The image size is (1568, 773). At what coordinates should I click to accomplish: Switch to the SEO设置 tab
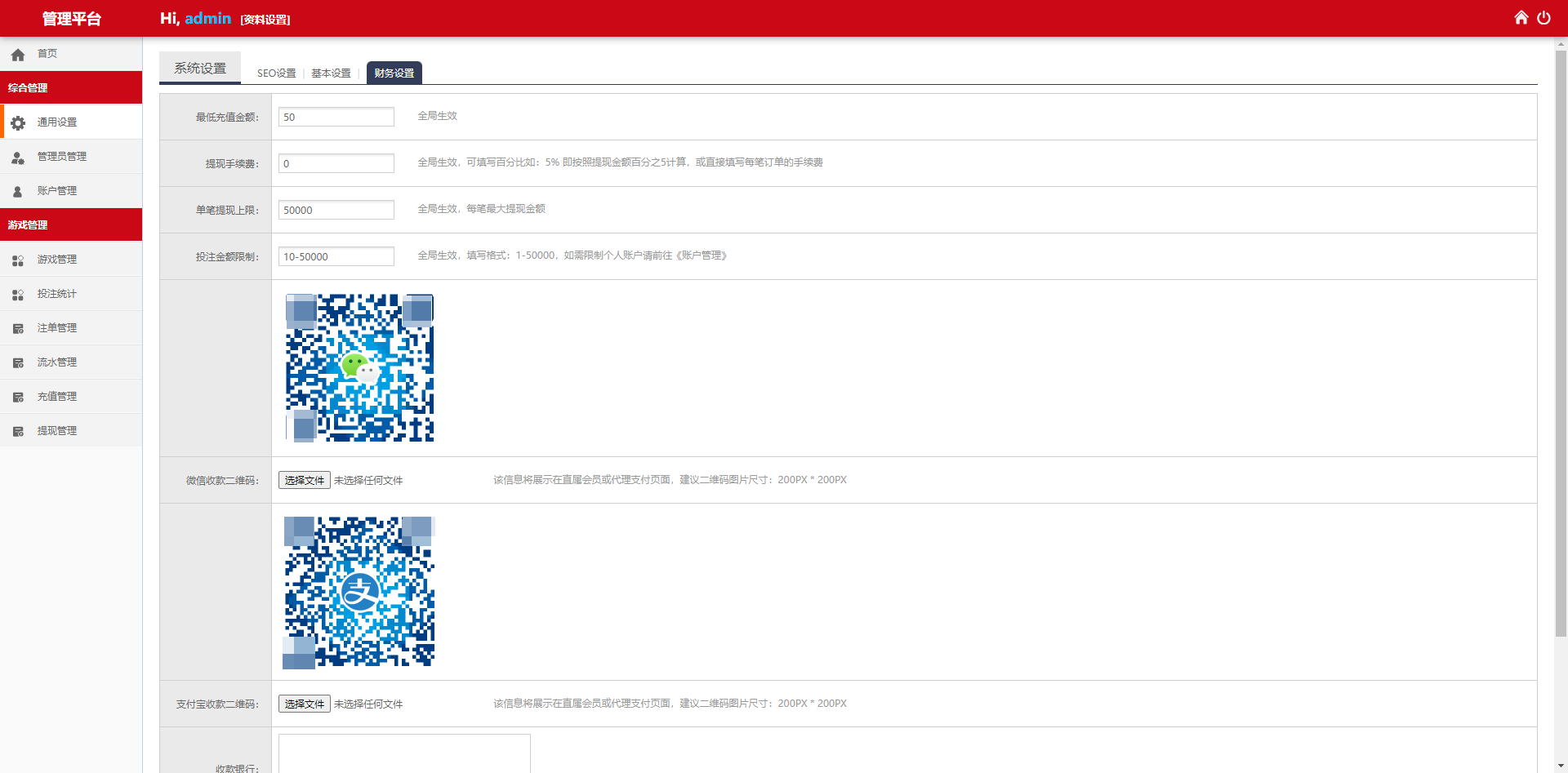(x=276, y=73)
